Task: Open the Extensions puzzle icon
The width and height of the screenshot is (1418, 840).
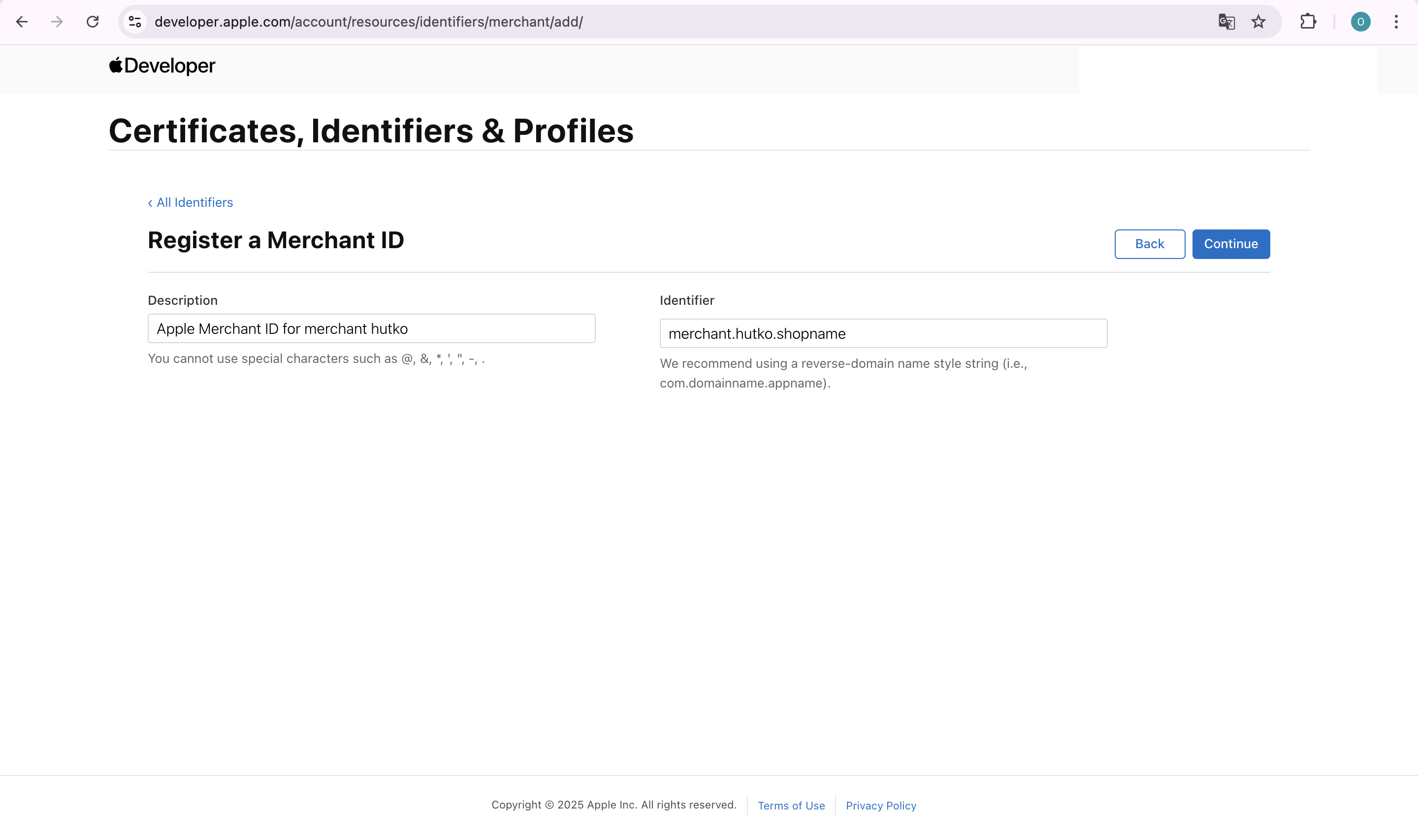Action: (1308, 22)
